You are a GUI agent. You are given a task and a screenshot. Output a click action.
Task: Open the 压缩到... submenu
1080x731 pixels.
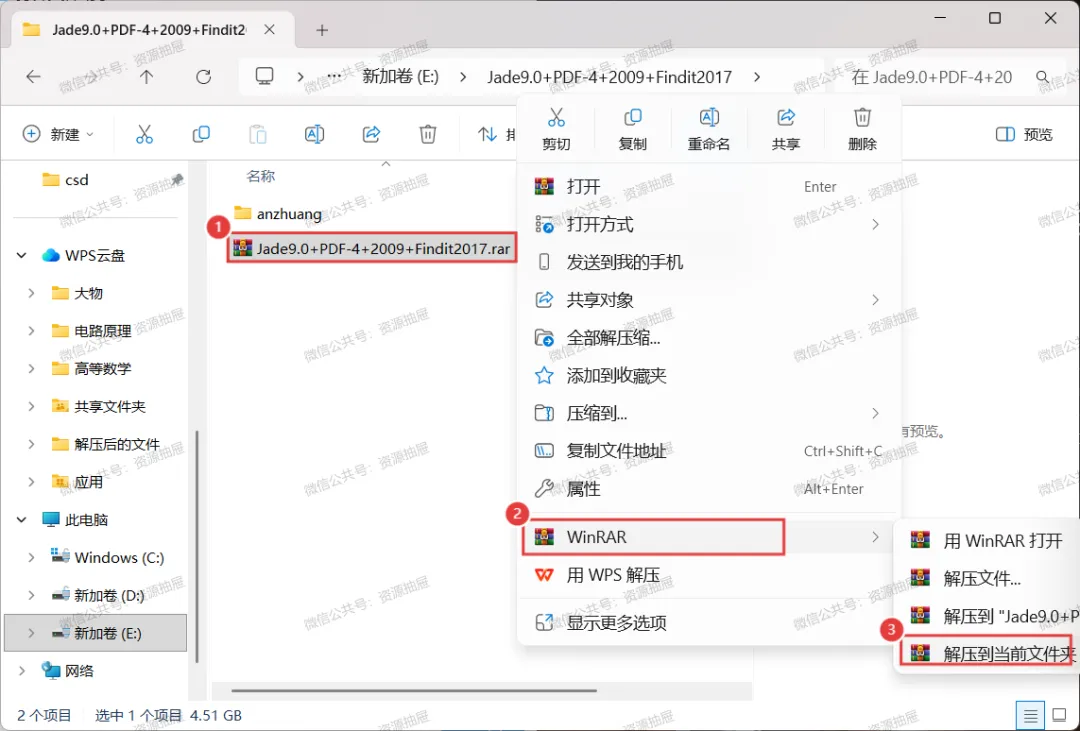(708, 413)
